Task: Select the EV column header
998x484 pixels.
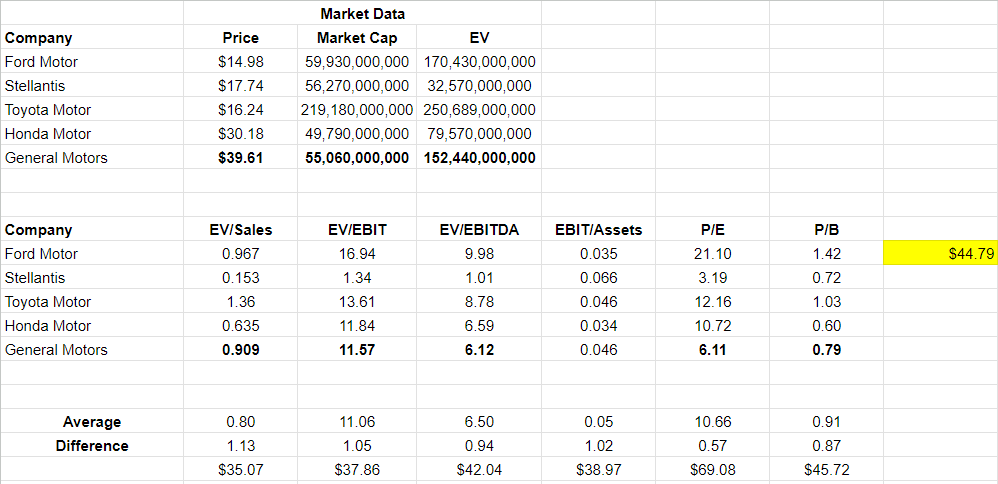Action: coord(479,38)
